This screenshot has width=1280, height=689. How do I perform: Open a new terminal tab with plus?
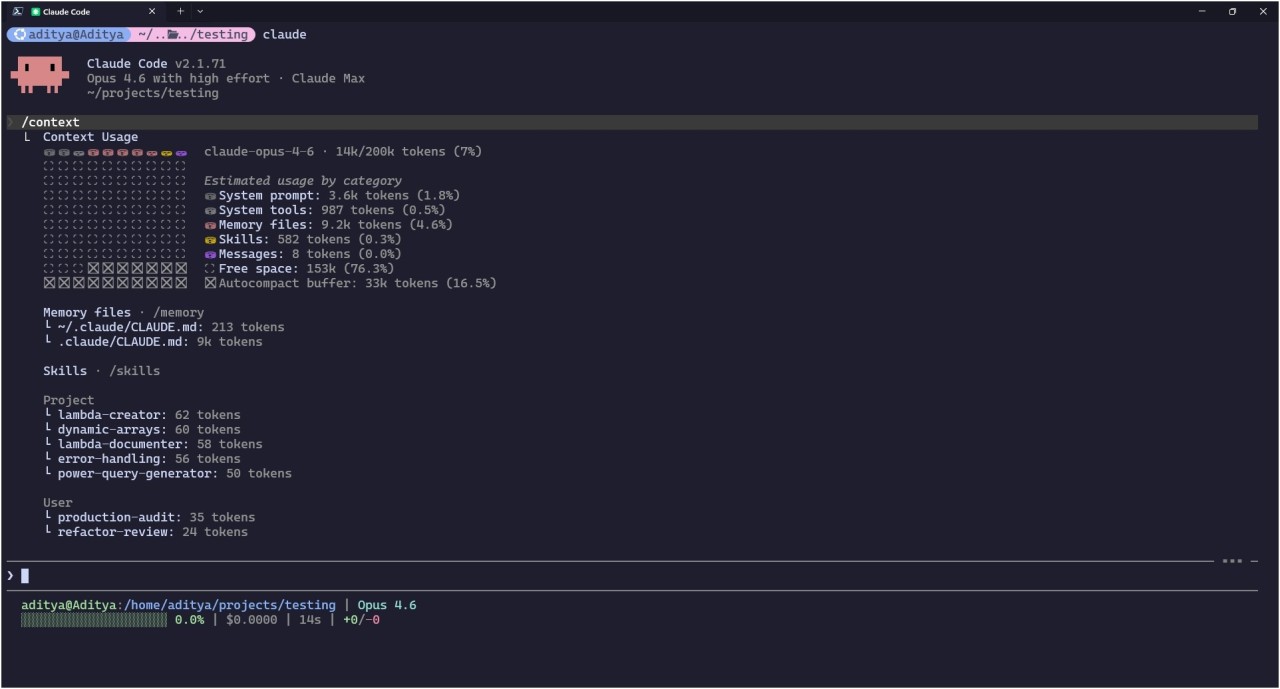[x=180, y=11]
